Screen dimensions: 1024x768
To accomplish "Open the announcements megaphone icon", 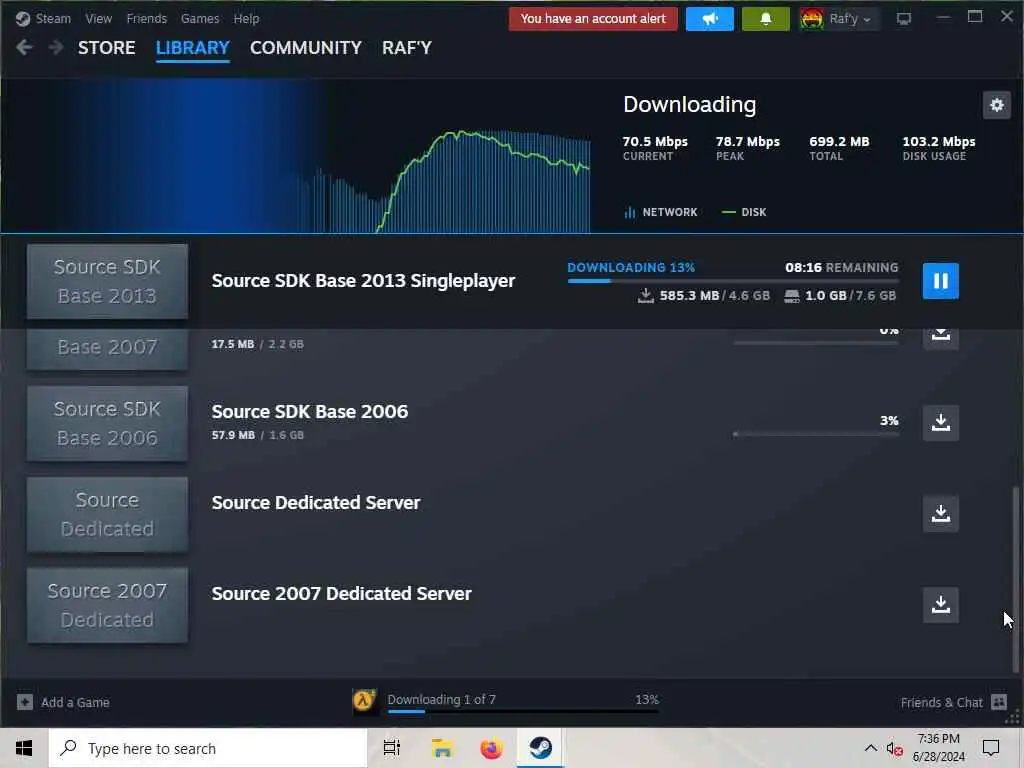I will click(x=710, y=19).
